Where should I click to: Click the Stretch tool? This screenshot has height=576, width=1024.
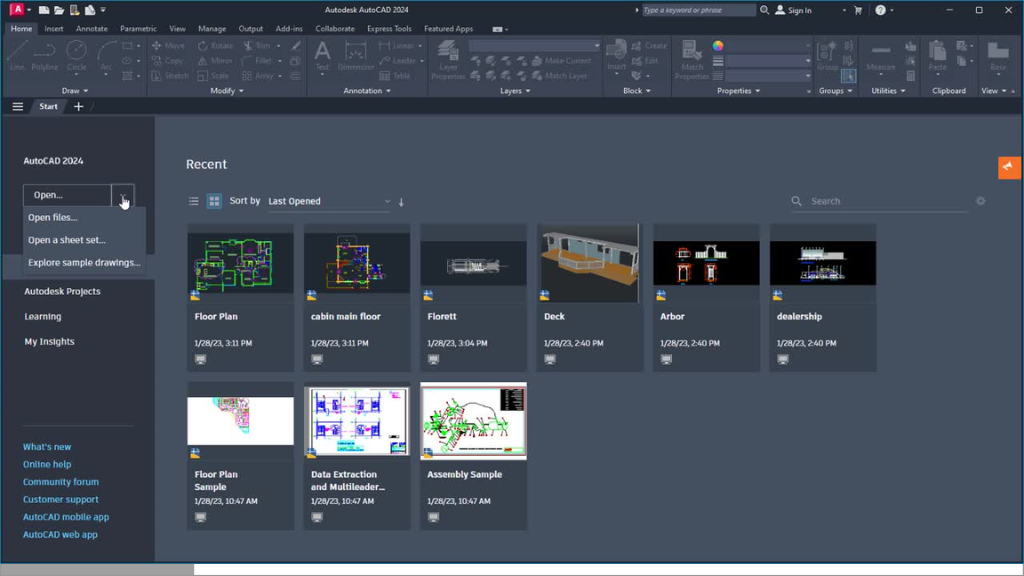click(x=170, y=76)
